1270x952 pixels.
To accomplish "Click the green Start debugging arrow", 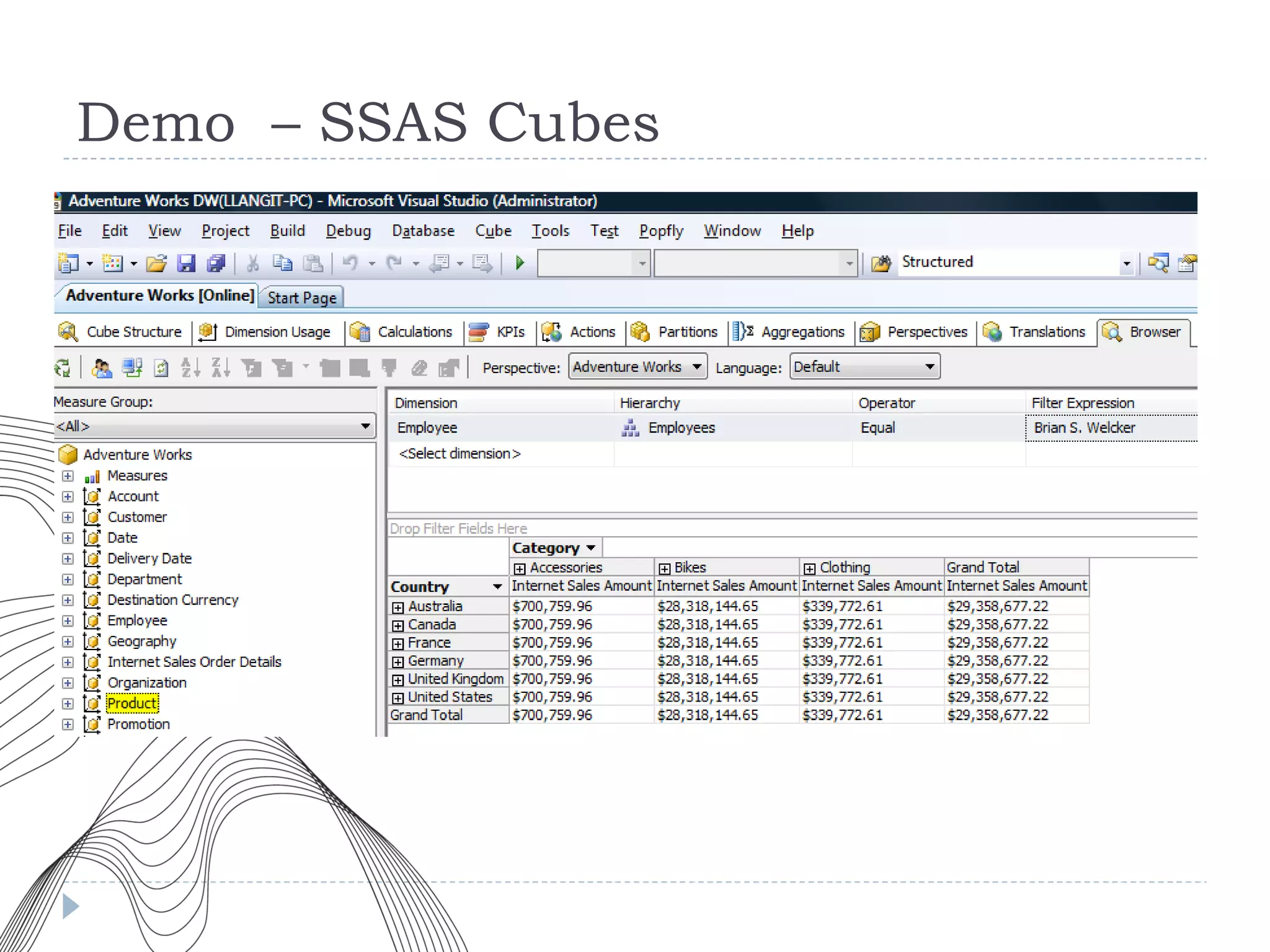I will pos(520,263).
